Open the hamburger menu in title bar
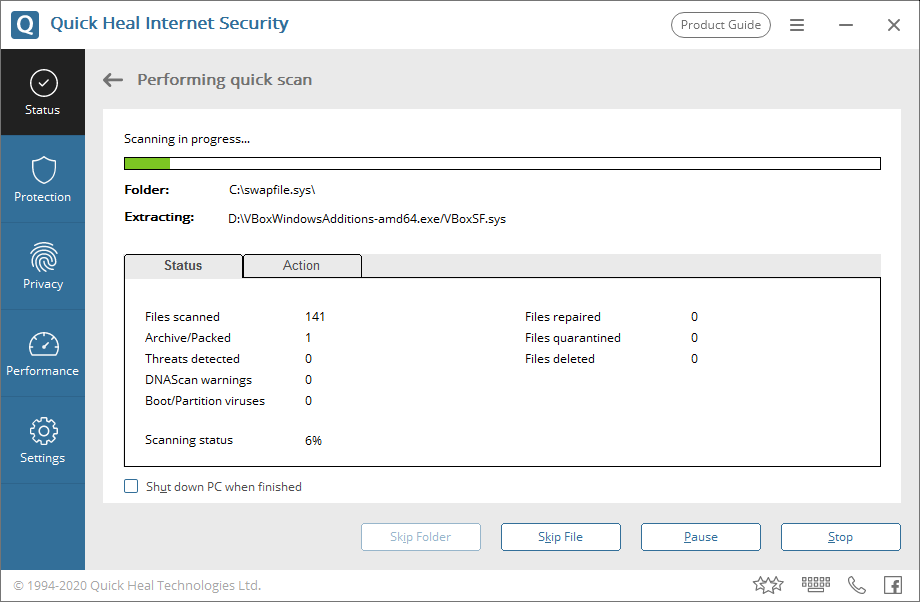This screenshot has height=602, width=920. coord(797,25)
